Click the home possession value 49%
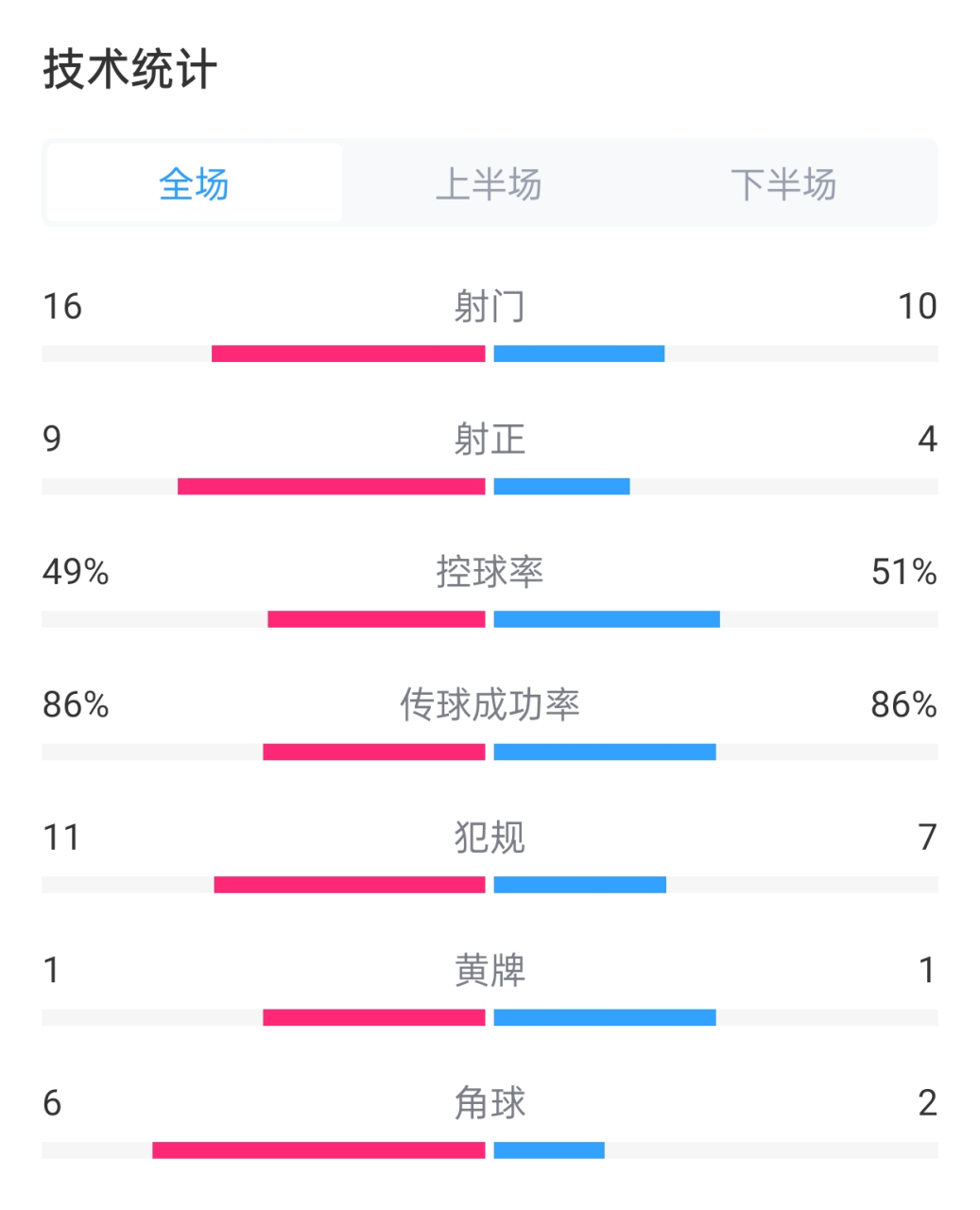This screenshot has height=1210, width=980. click(74, 572)
